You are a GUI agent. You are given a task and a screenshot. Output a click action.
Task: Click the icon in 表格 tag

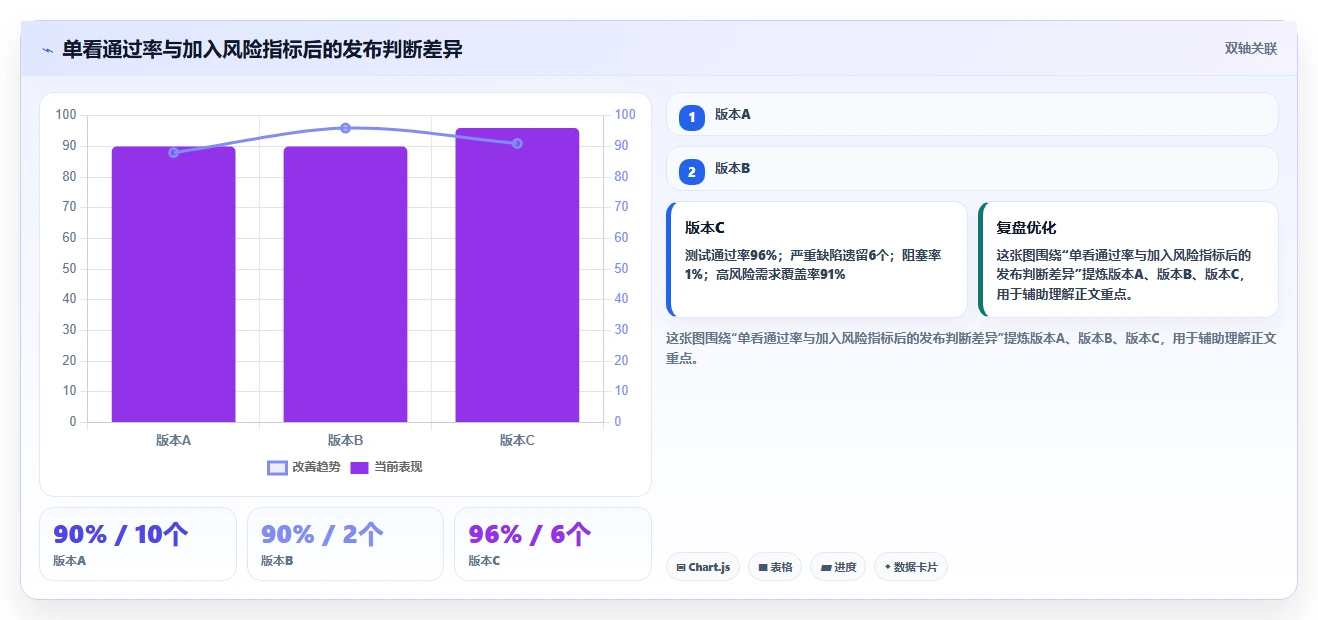coord(763,567)
